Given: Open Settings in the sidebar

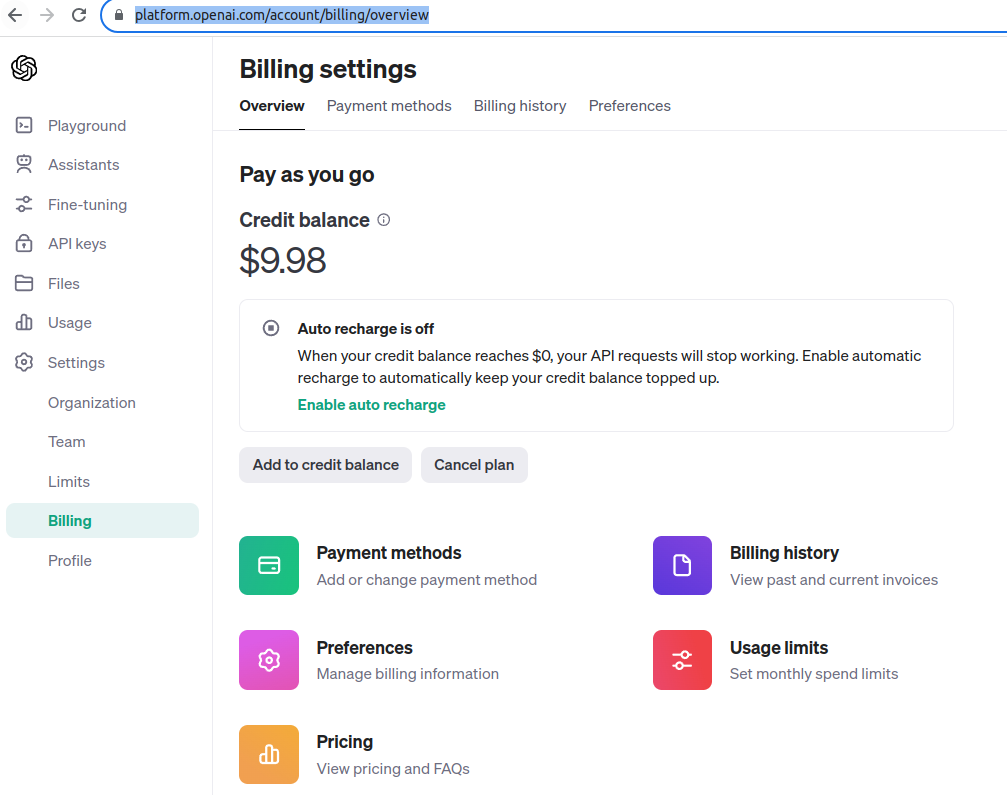Looking at the screenshot, I should [76, 363].
